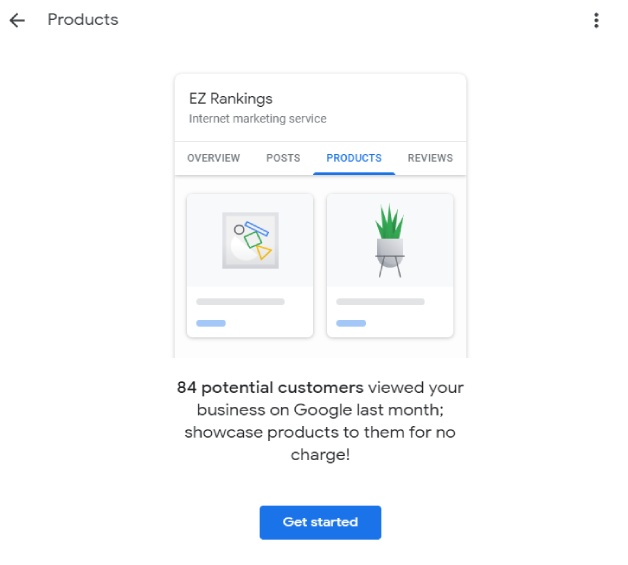Click the Internet marketing service subtitle
628x565 pixels.
[x=258, y=119]
